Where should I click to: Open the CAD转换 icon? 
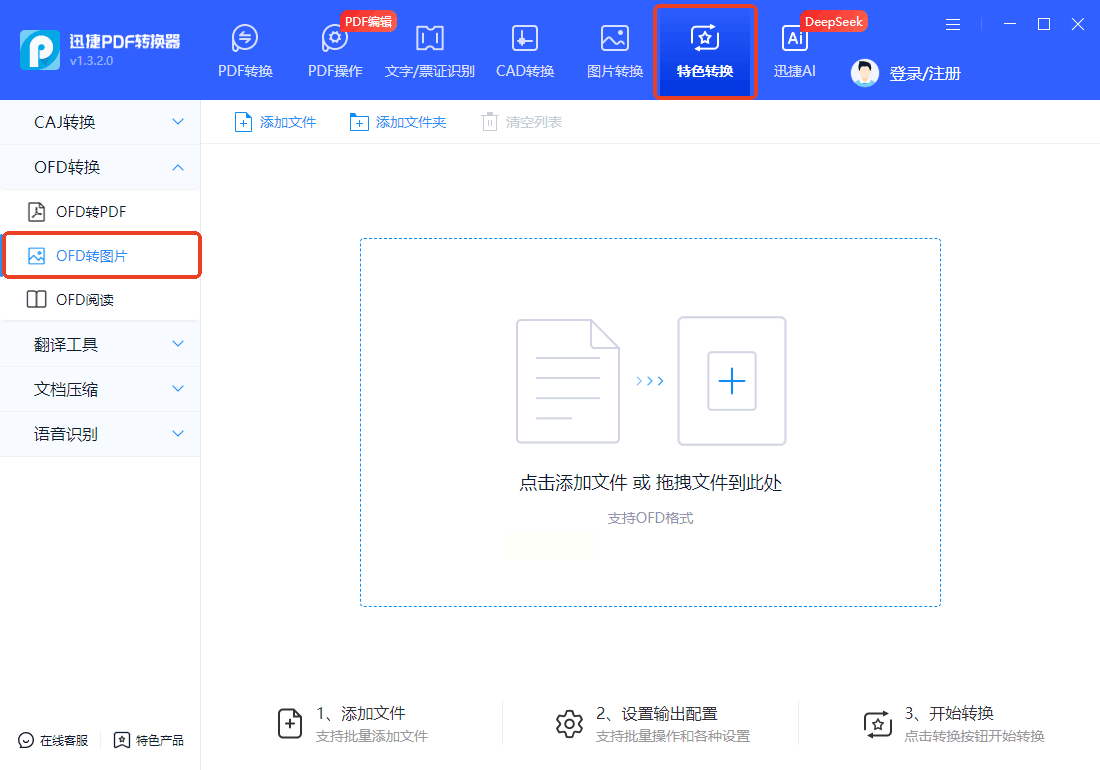click(x=525, y=39)
